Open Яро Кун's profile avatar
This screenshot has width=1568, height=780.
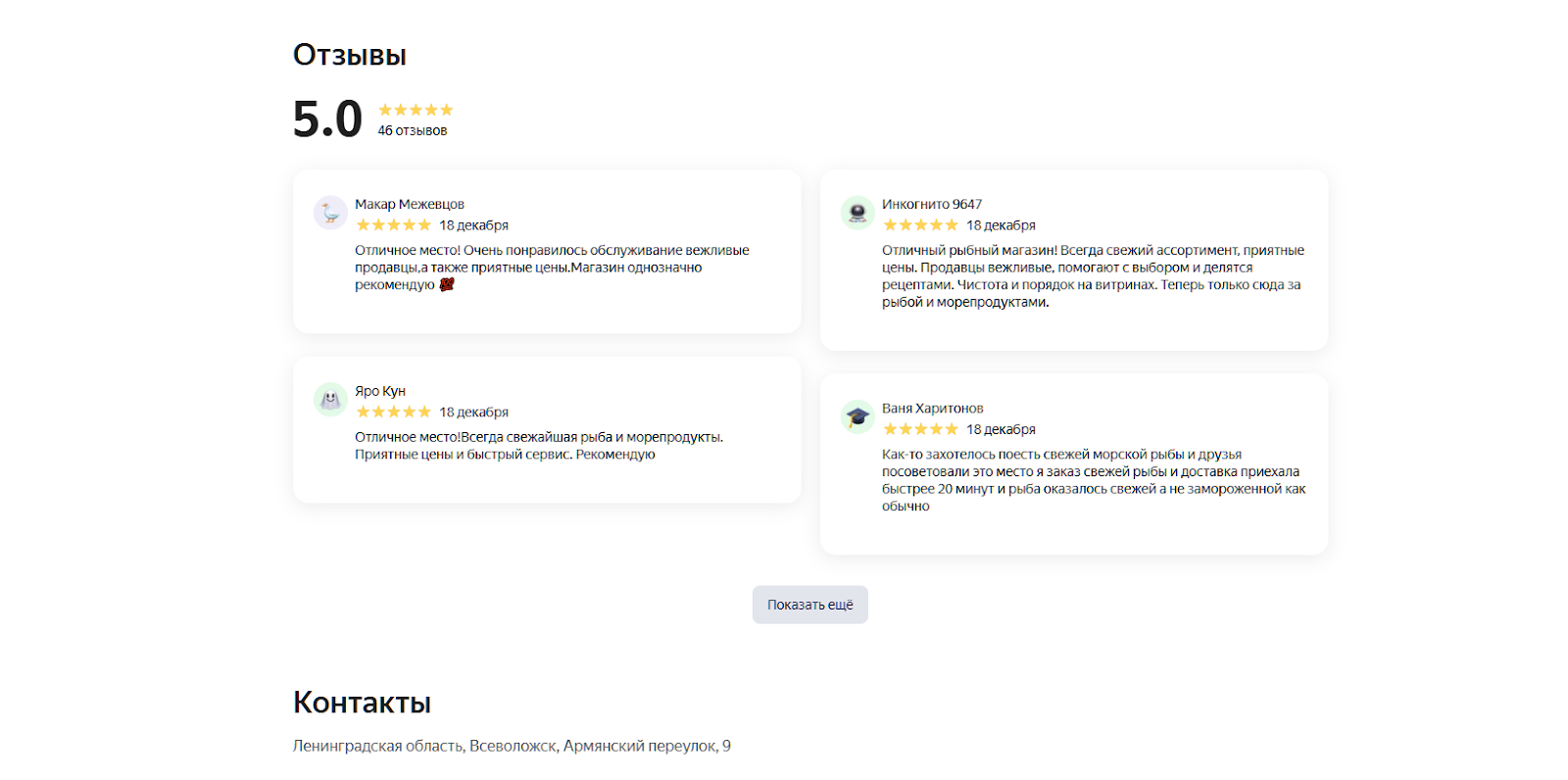point(330,399)
